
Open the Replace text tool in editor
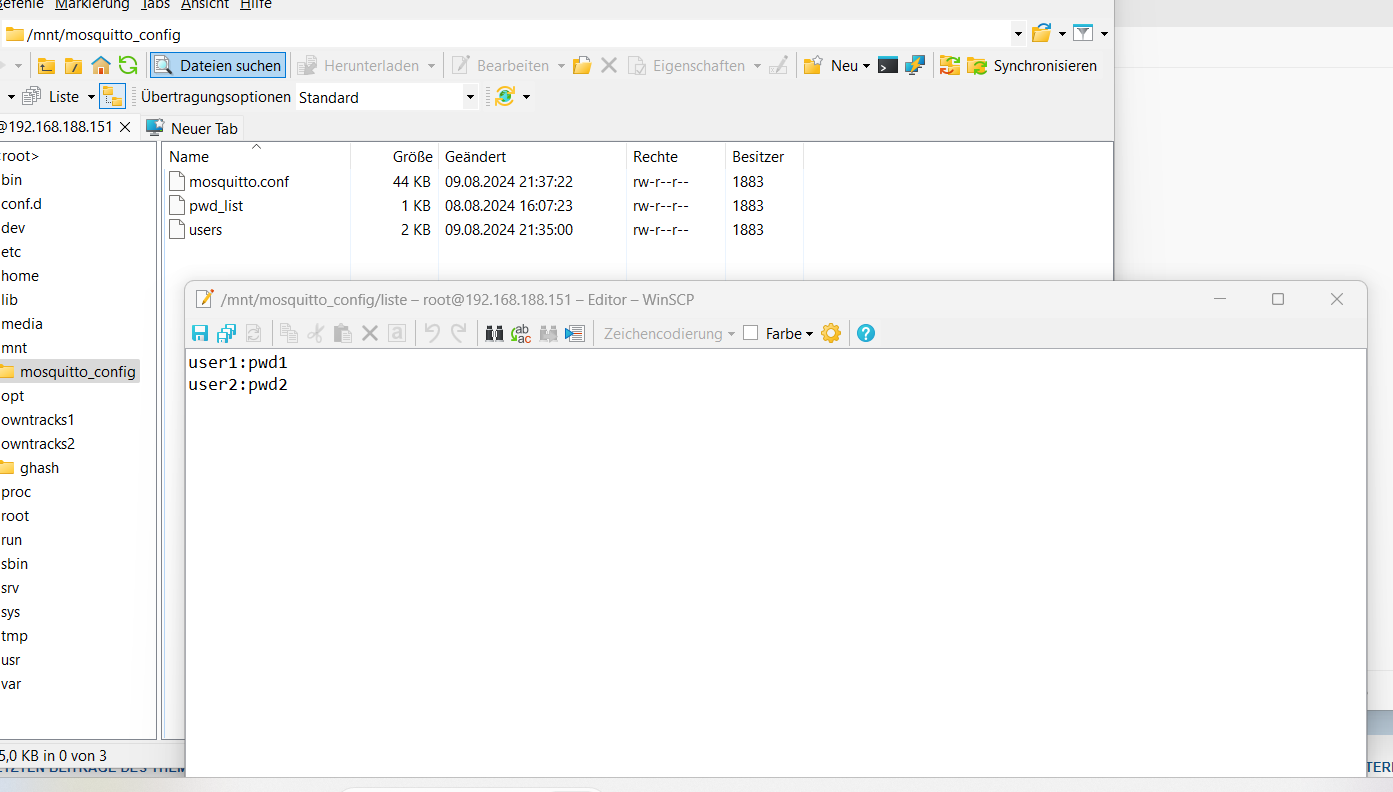(x=521, y=334)
